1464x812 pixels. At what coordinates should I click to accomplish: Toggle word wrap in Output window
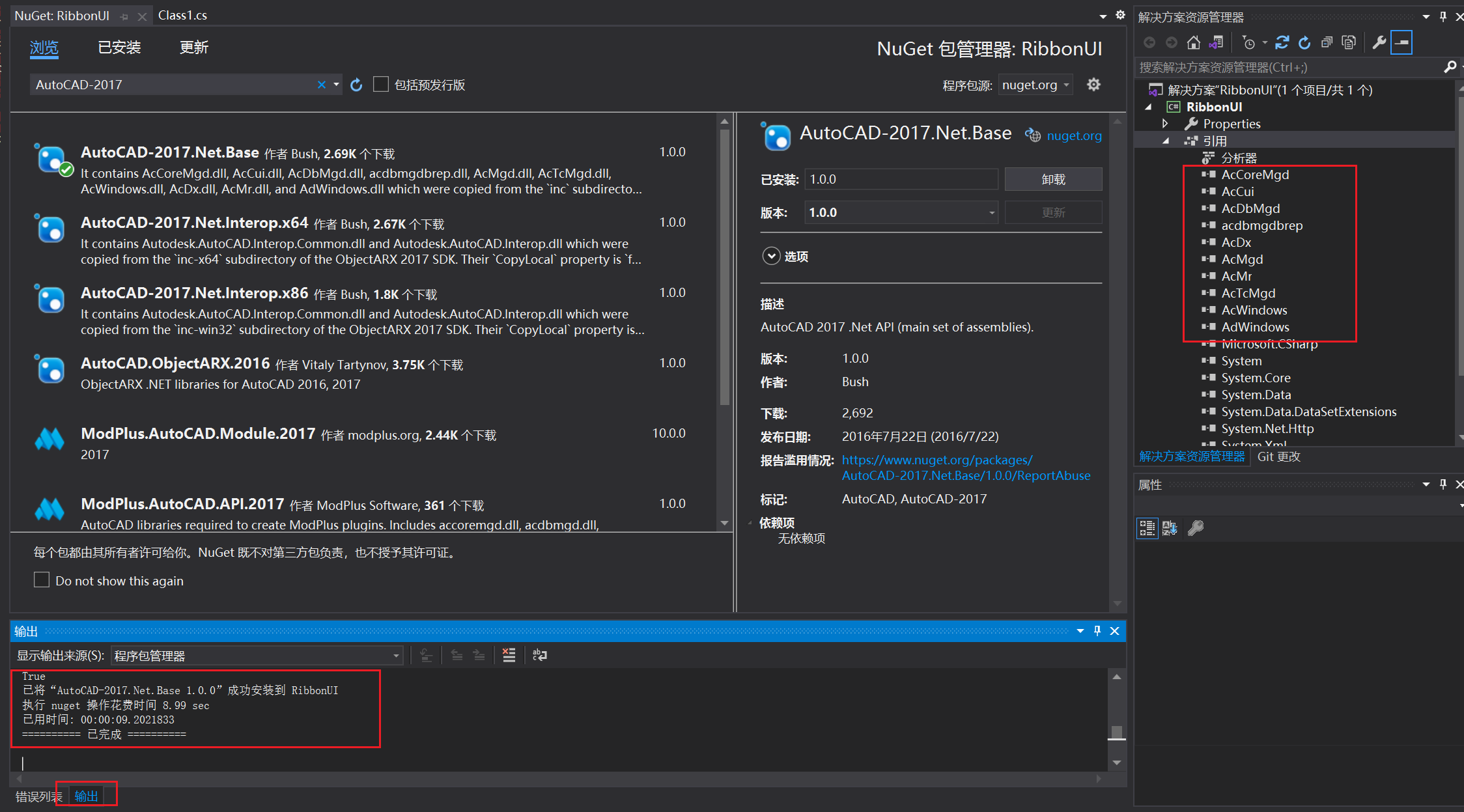[540, 655]
